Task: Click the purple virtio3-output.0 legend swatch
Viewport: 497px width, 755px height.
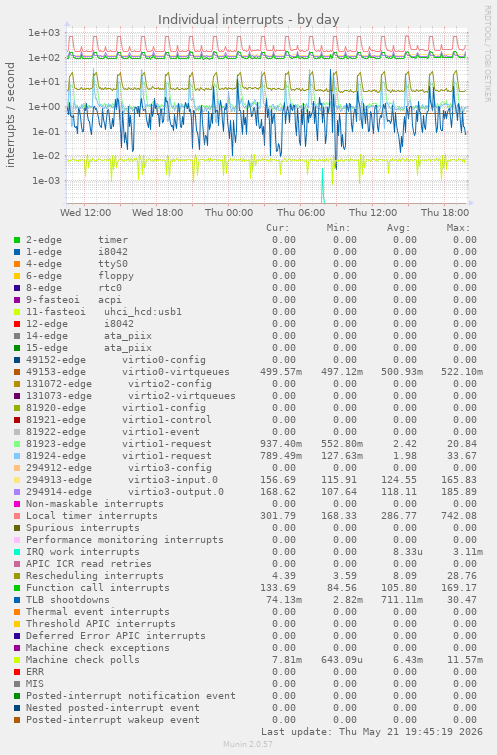Action: pos(17,492)
